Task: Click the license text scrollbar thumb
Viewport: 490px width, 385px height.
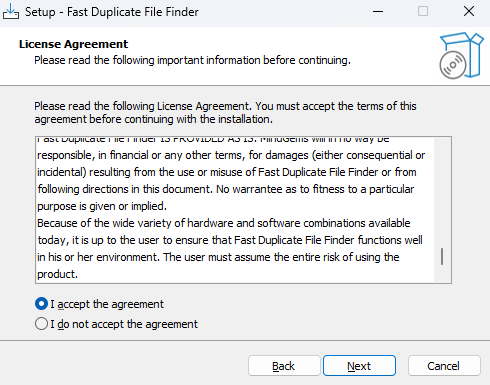Action: (x=442, y=256)
